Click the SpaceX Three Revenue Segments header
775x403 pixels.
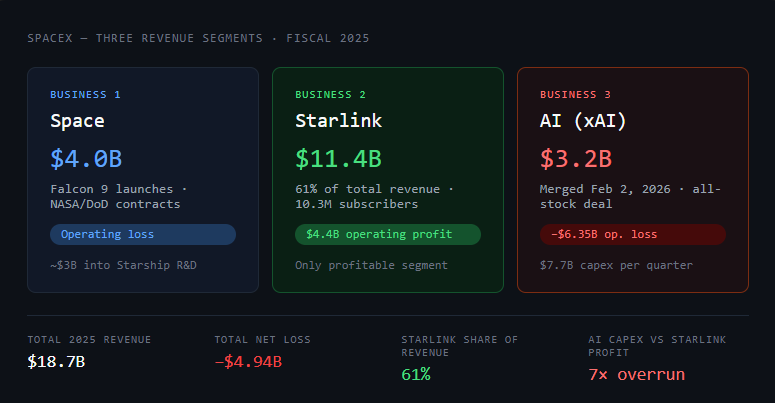coord(198,38)
